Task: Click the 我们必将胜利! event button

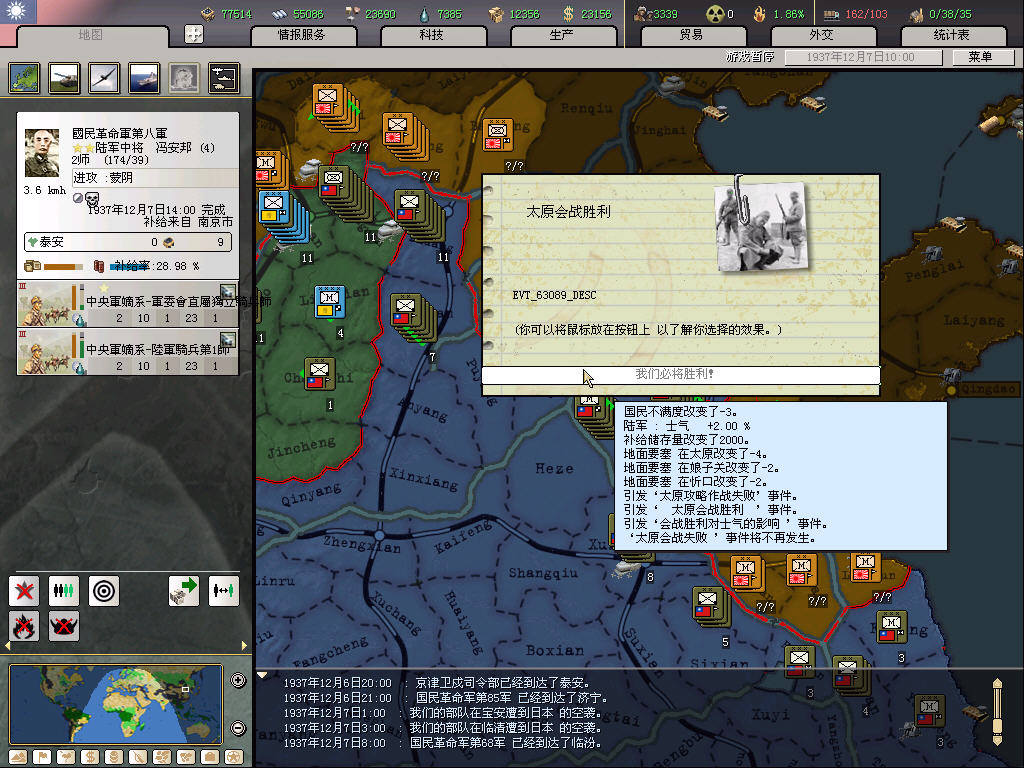Action: click(x=680, y=375)
